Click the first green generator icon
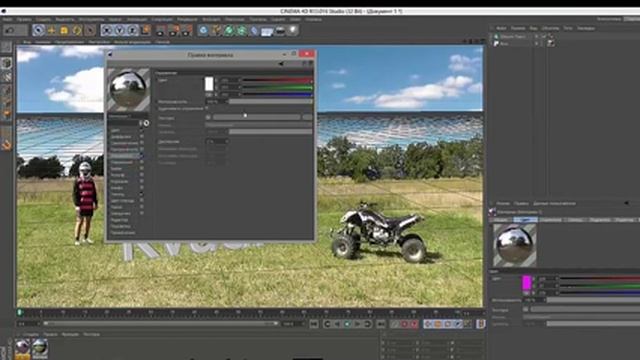The height and width of the screenshot is (360, 640). 229,30
